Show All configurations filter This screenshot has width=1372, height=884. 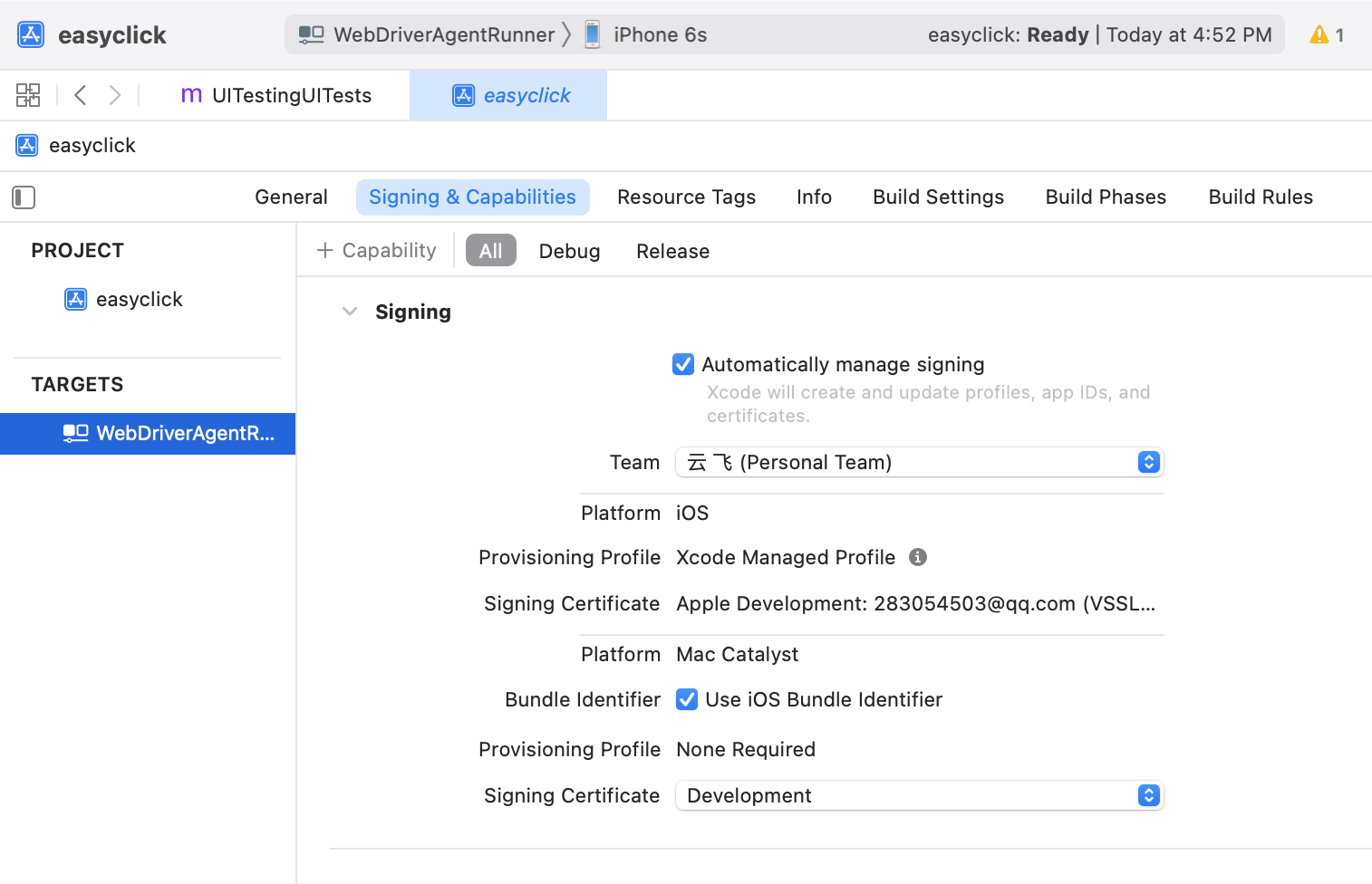pos(490,250)
